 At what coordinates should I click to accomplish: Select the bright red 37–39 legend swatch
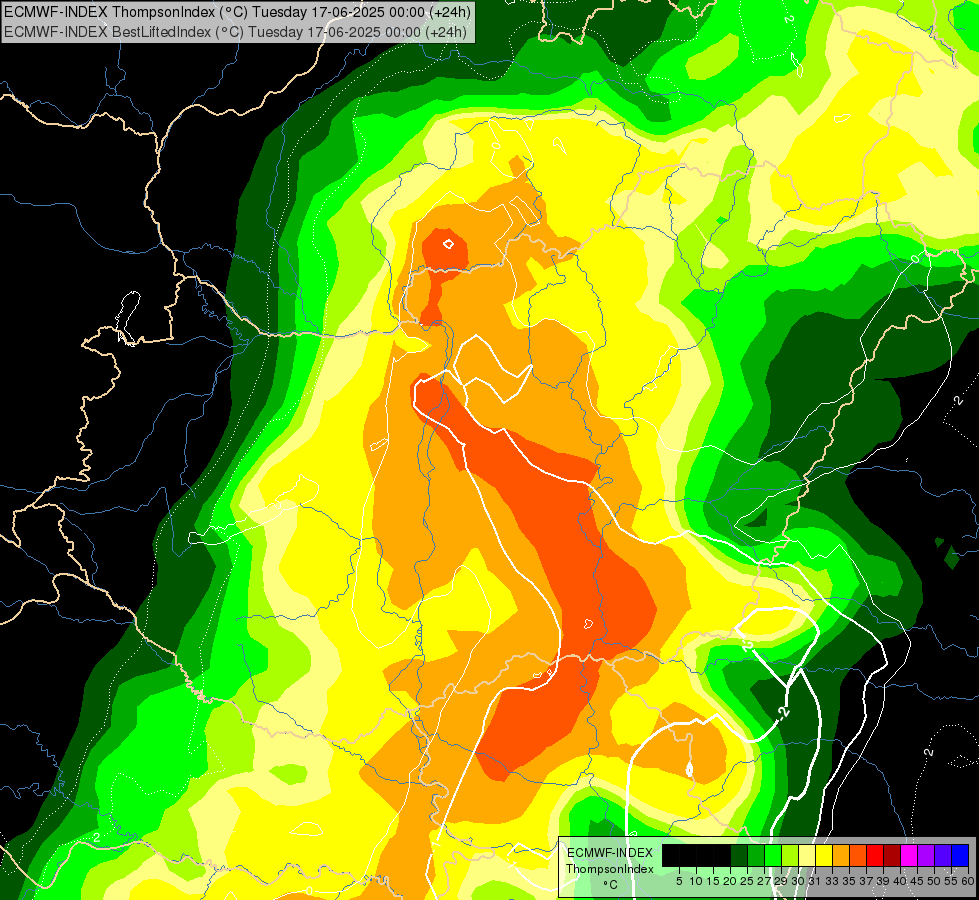click(875, 855)
